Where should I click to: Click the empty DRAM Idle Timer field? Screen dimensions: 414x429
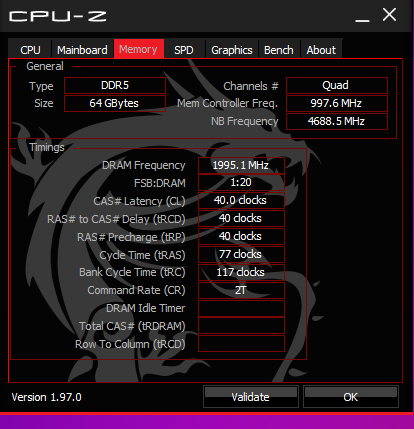pos(241,308)
